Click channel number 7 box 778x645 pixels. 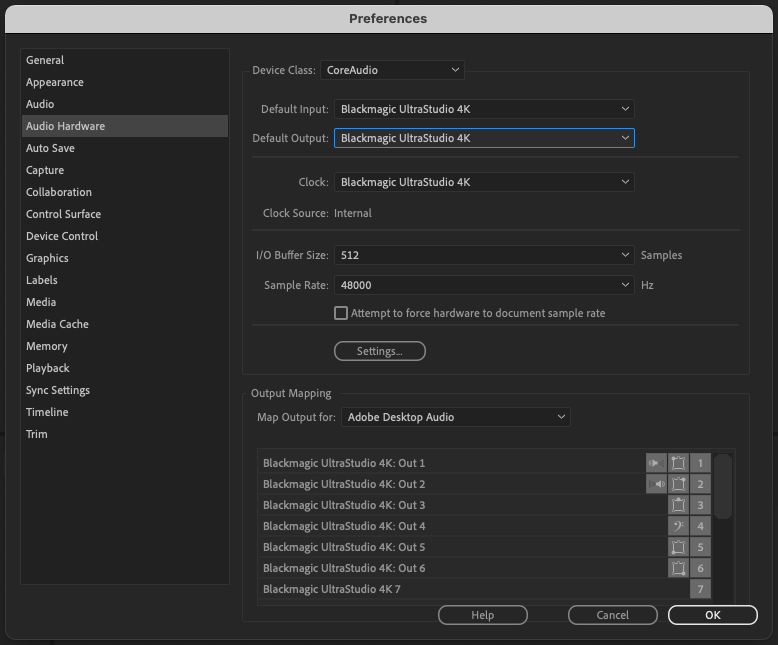point(700,589)
